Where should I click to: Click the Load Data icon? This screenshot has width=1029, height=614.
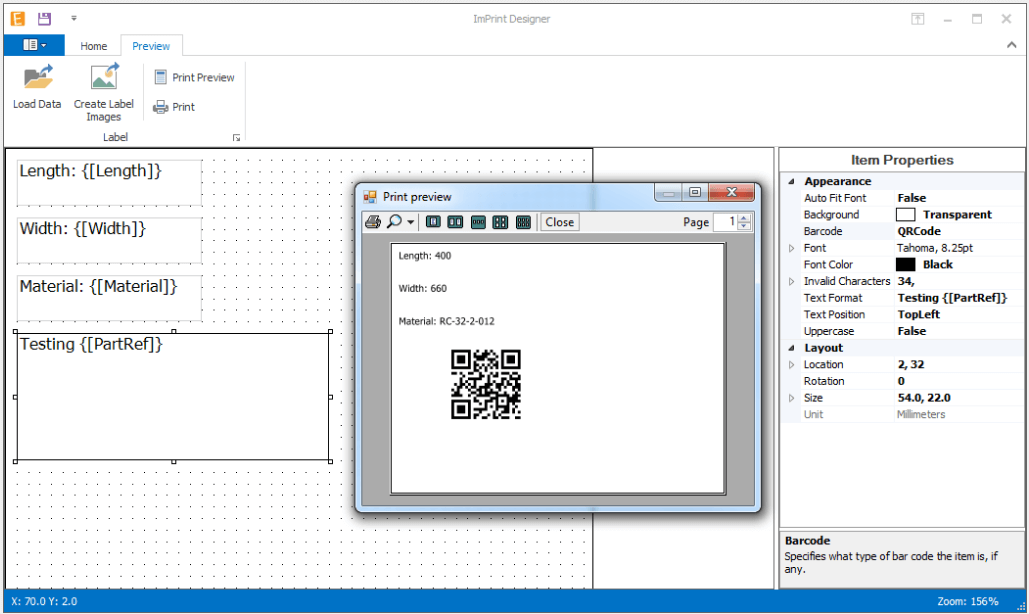(x=37, y=78)
